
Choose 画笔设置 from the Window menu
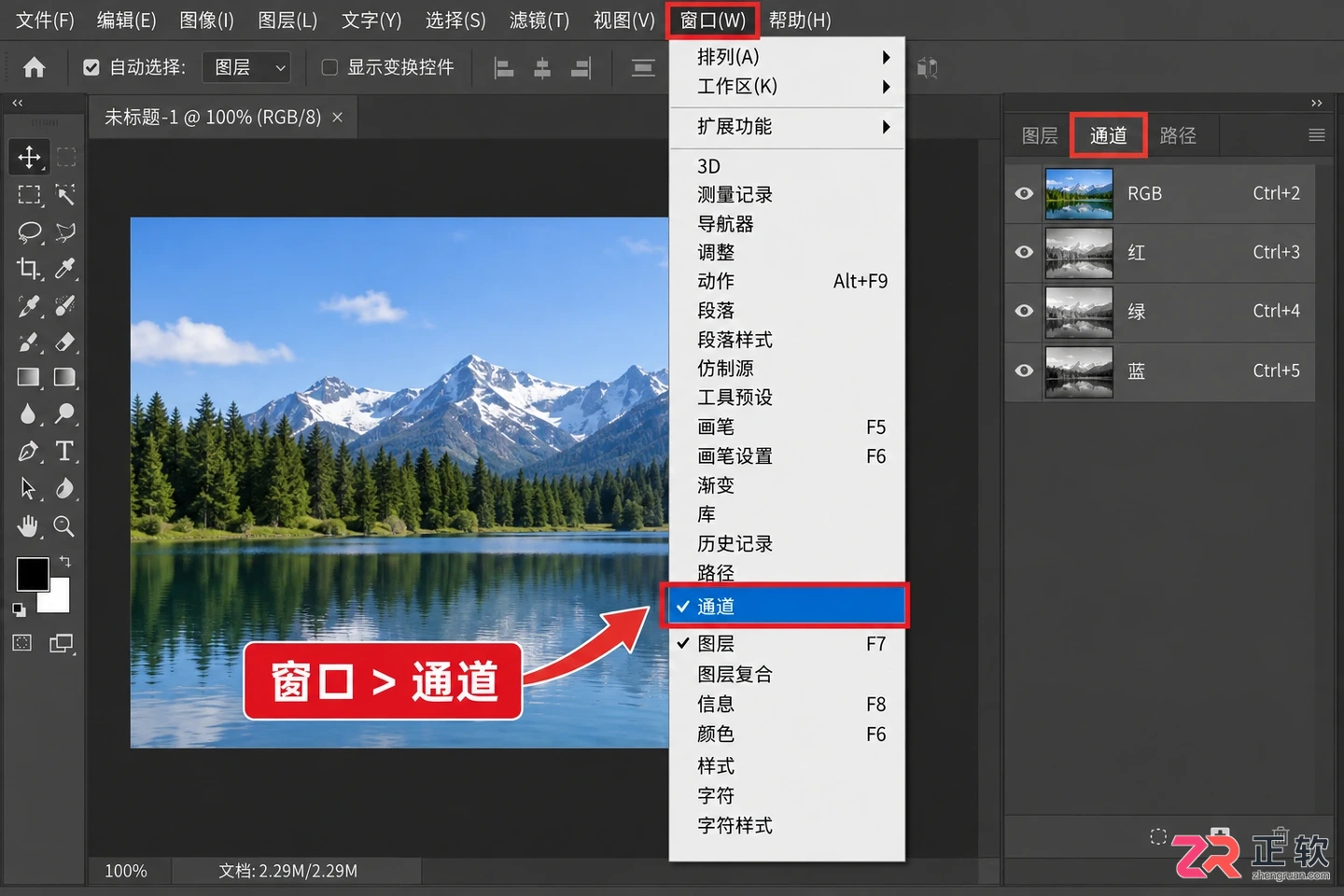coord(787,456)
